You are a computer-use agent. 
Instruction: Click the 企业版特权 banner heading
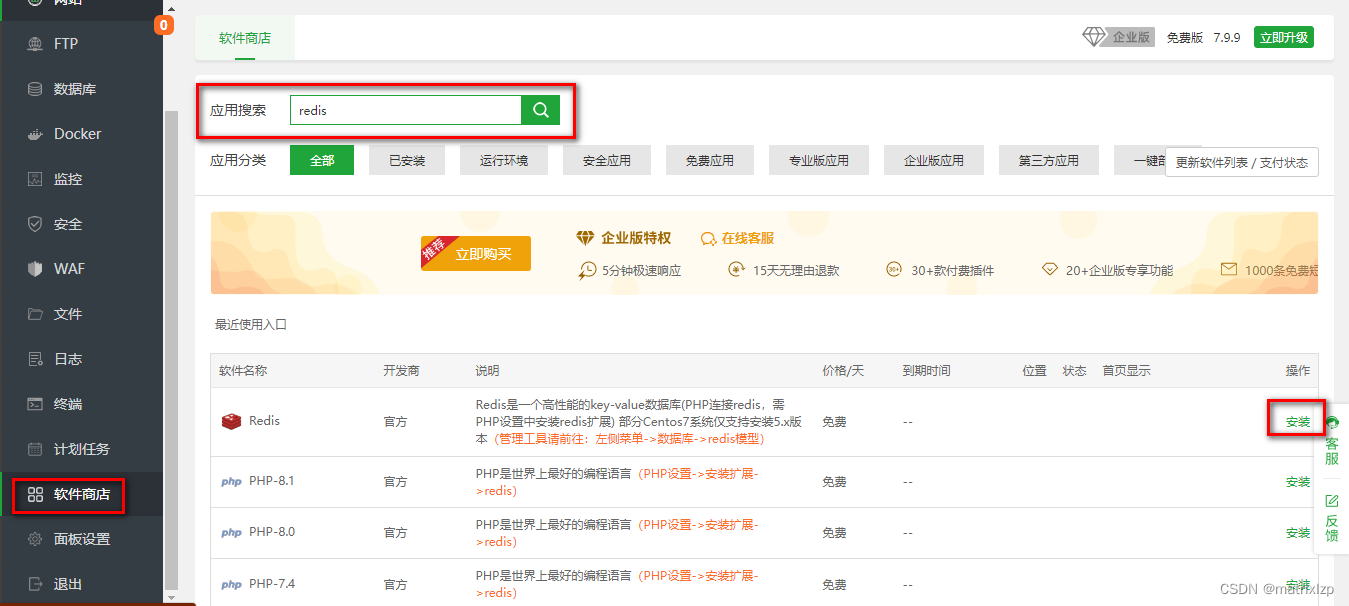click(x=636, y=238)
